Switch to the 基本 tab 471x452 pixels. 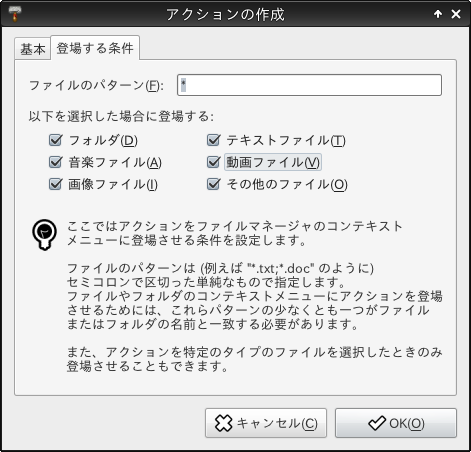point(33,49)
